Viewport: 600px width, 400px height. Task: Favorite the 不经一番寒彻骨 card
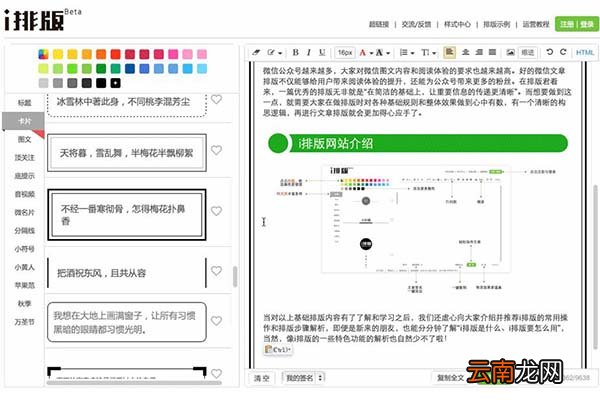[x=217, y=211]
